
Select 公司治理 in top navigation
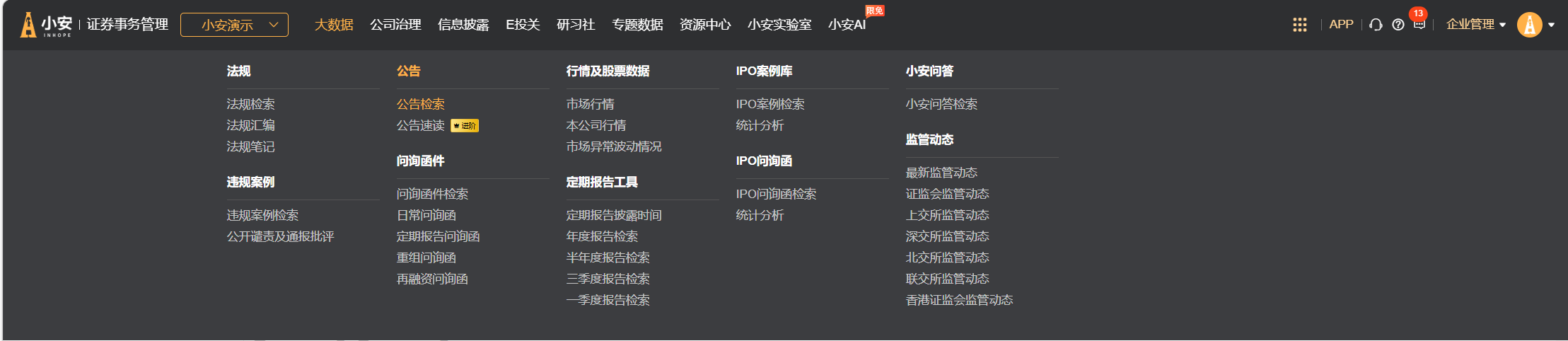click(x=395, y=25)
